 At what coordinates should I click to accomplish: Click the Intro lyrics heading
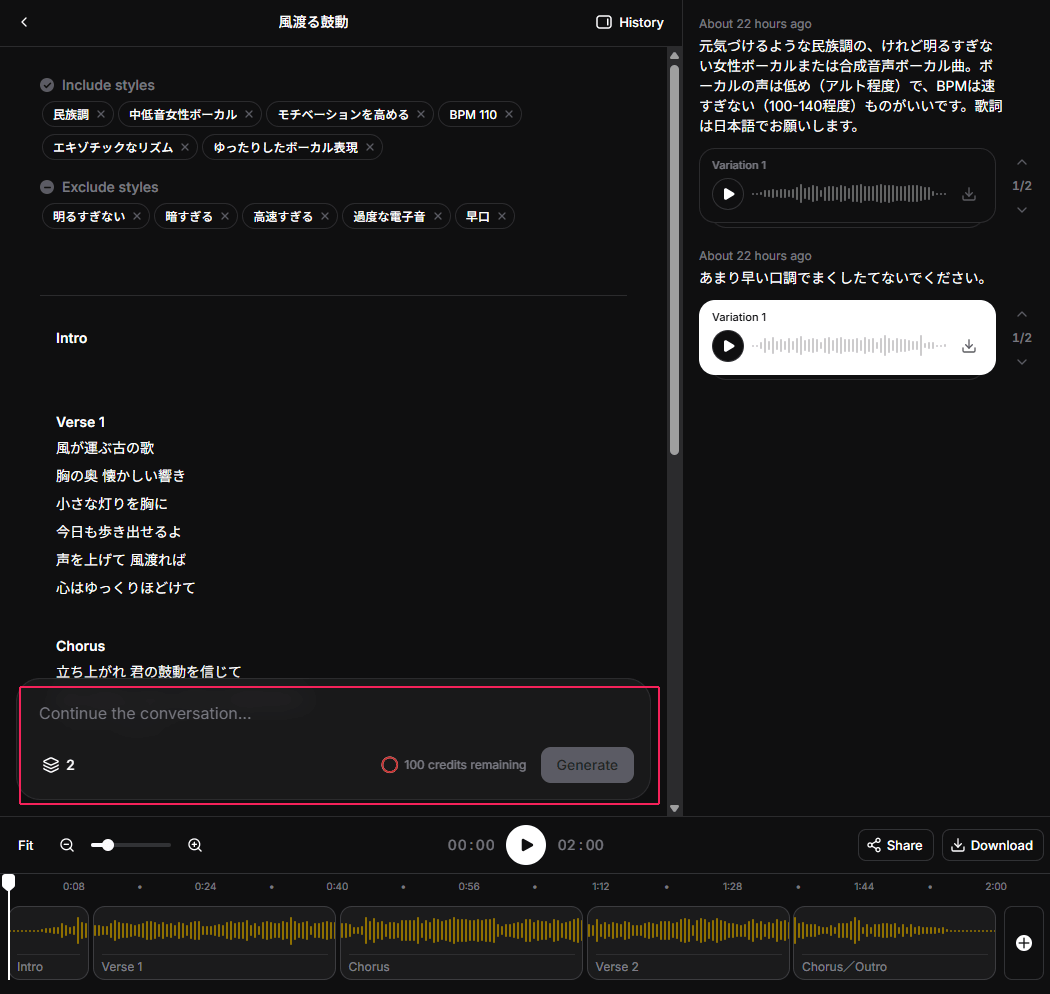[72, 338]
